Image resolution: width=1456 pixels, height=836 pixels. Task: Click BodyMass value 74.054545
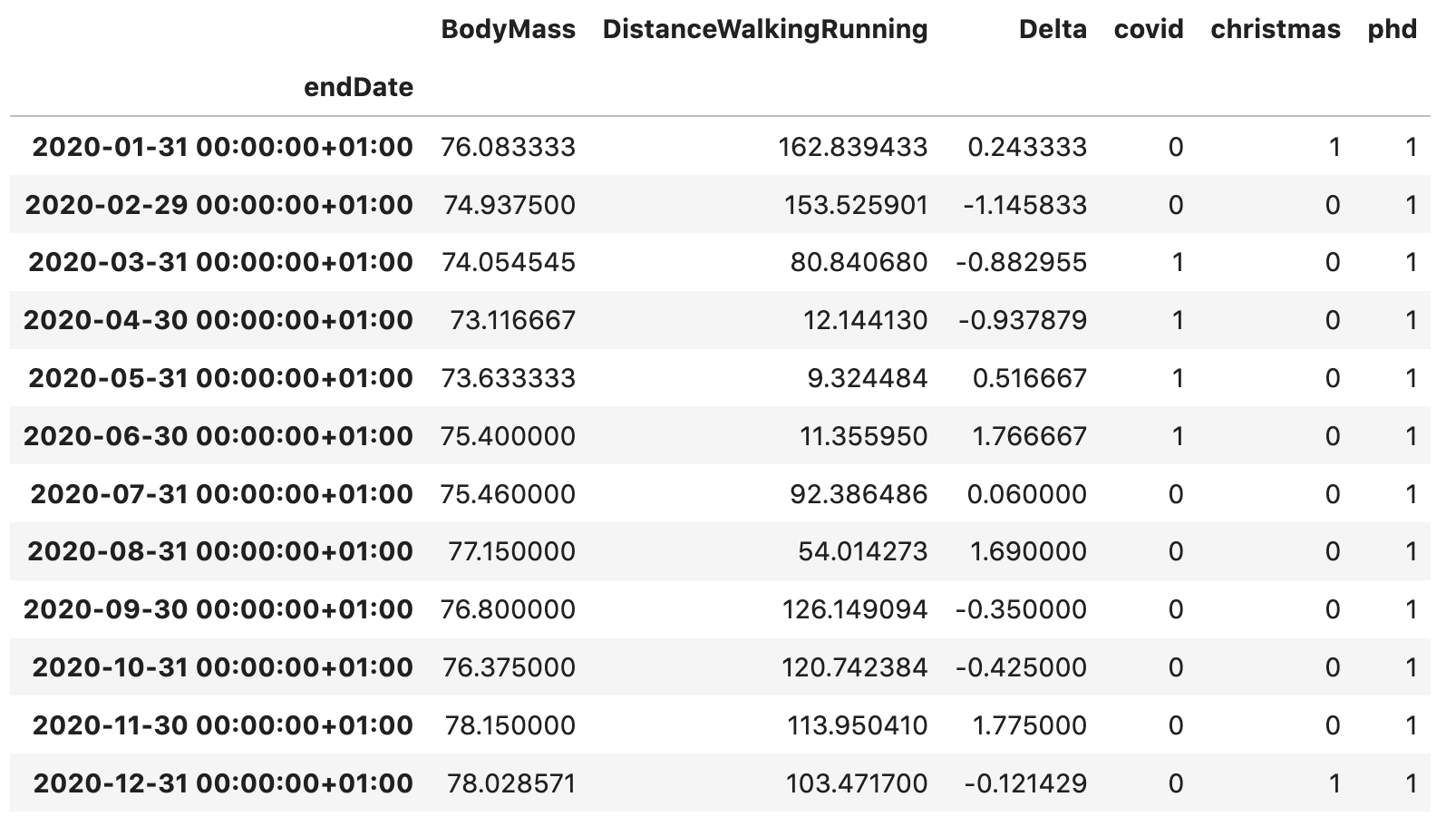point(508,263)
